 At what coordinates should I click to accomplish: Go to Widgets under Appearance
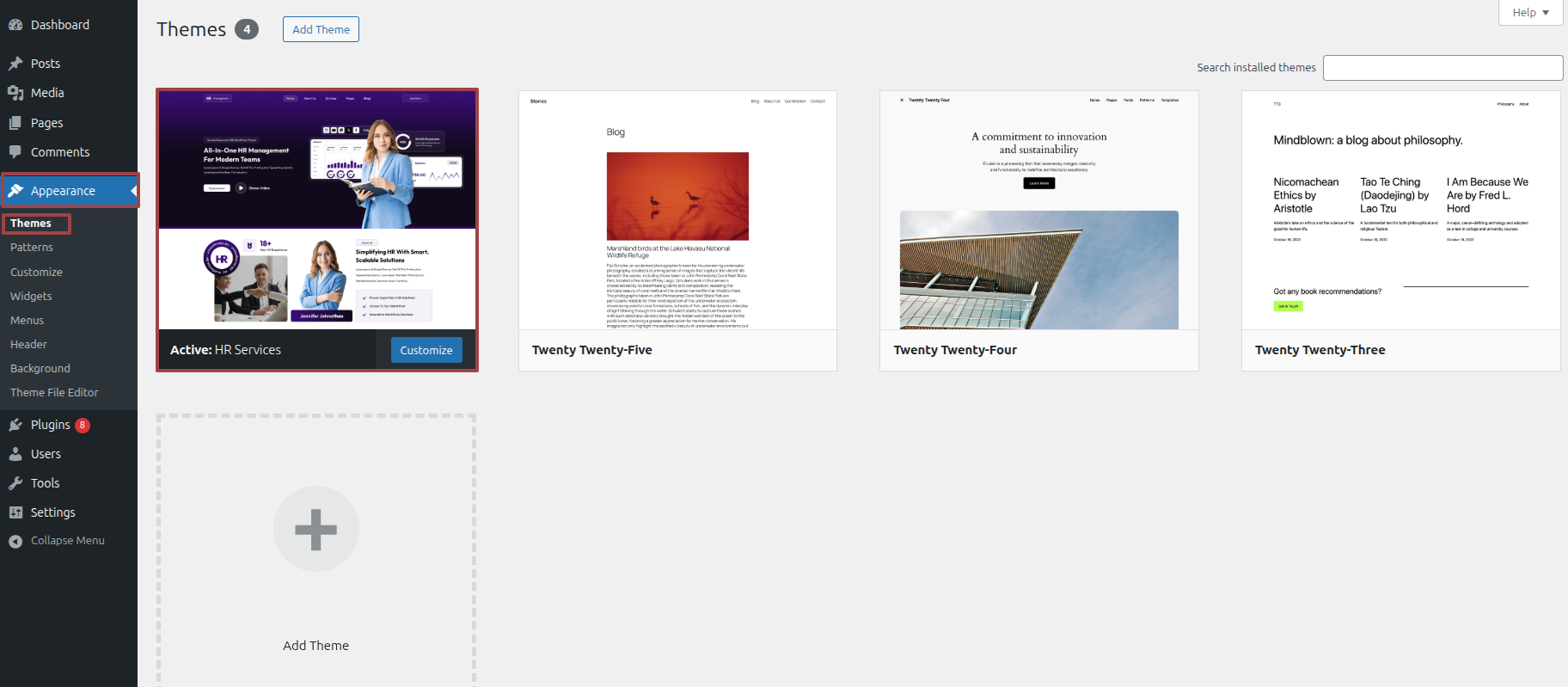pos(31,296)
